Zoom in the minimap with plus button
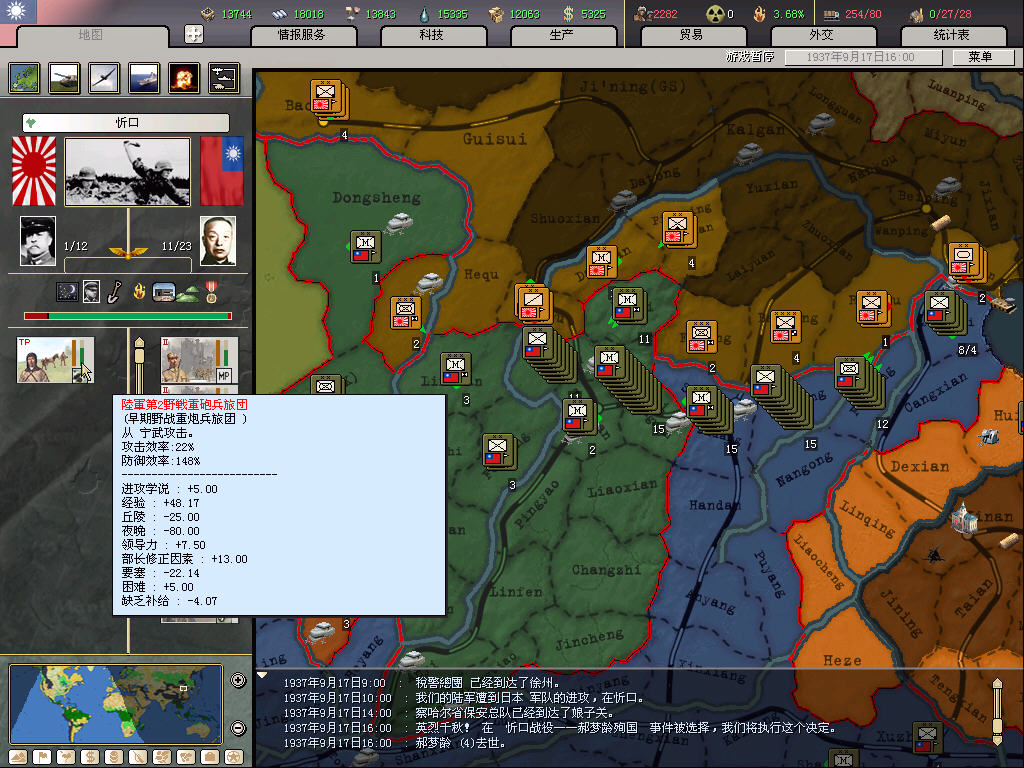The height and width of the screenshot is (768, 1024). tap(238, 680)
